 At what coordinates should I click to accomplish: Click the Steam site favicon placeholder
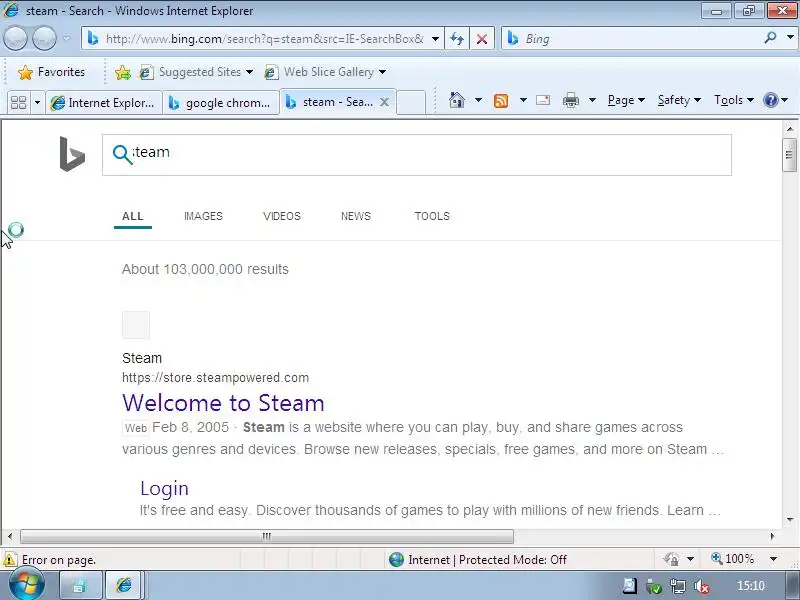(x=136, y=324)
